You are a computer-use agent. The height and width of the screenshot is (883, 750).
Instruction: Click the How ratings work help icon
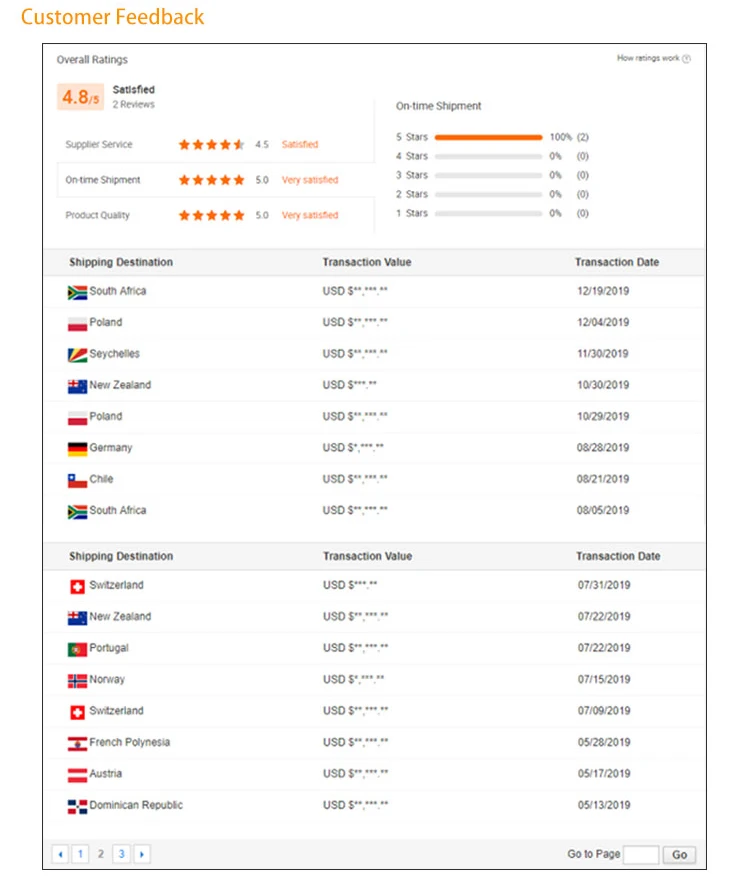click(x=686, y=59)
